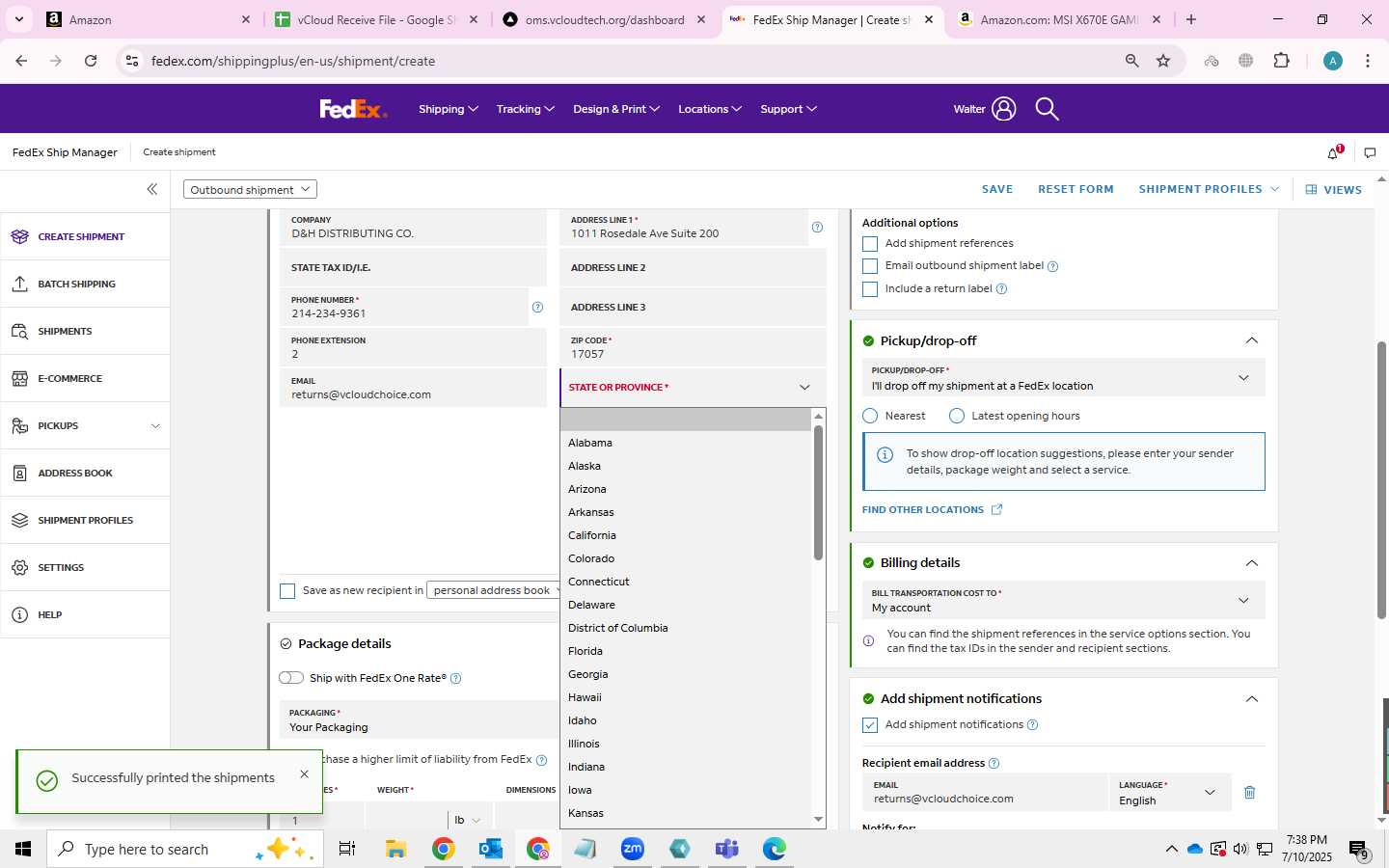The height and width of the screenshot is (868, 1389).
Task: Click help icon next to FedEx One Rate
Action: click(x=456, y=678)
